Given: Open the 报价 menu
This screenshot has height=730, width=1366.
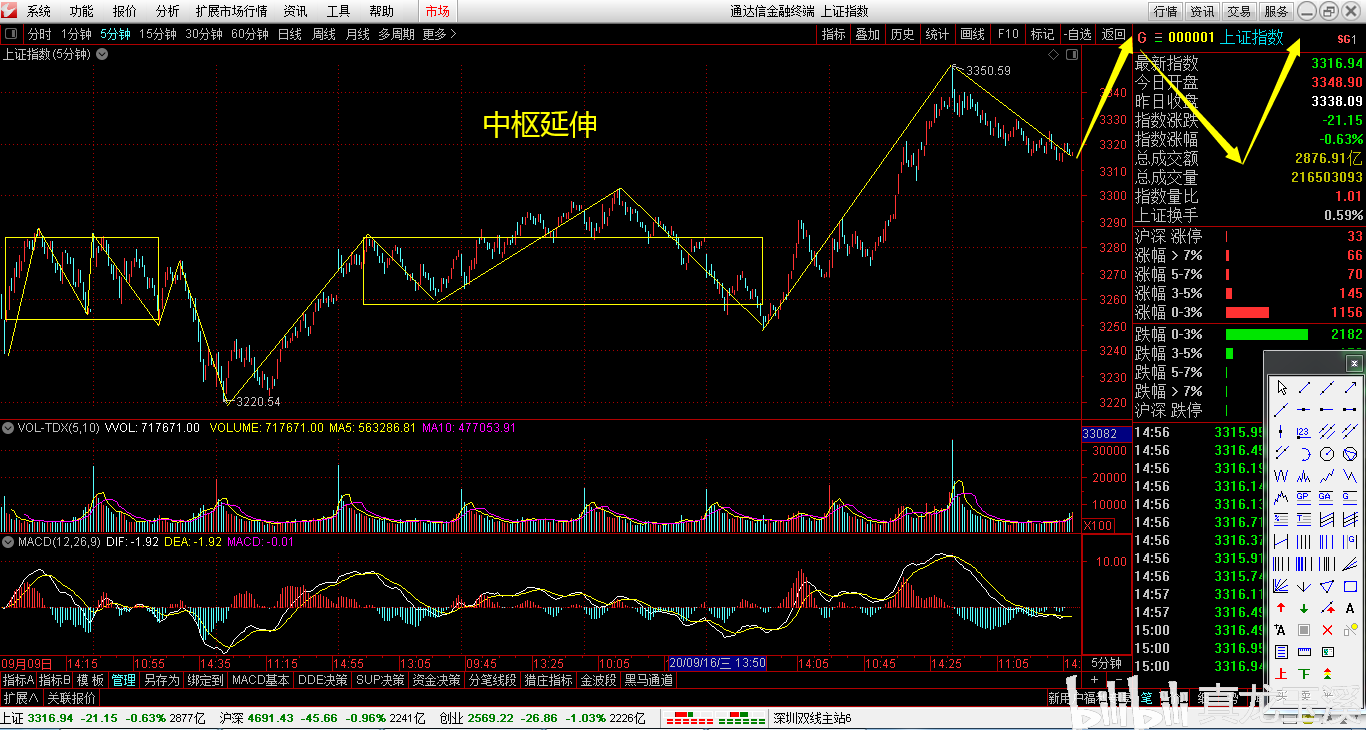Looking at the screenshot, I should pyautogui.click(x=125, y=11).
